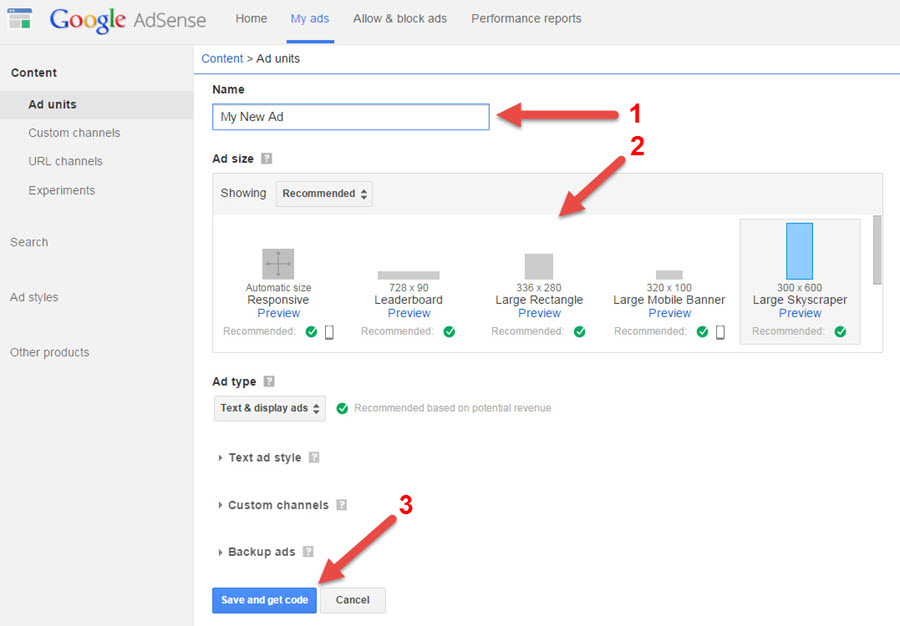Select the 300 x 600 Large Skyscraper thumbnail
Image resolution: width=900 pixels, height=626 pixels.
tap(800, 251)
